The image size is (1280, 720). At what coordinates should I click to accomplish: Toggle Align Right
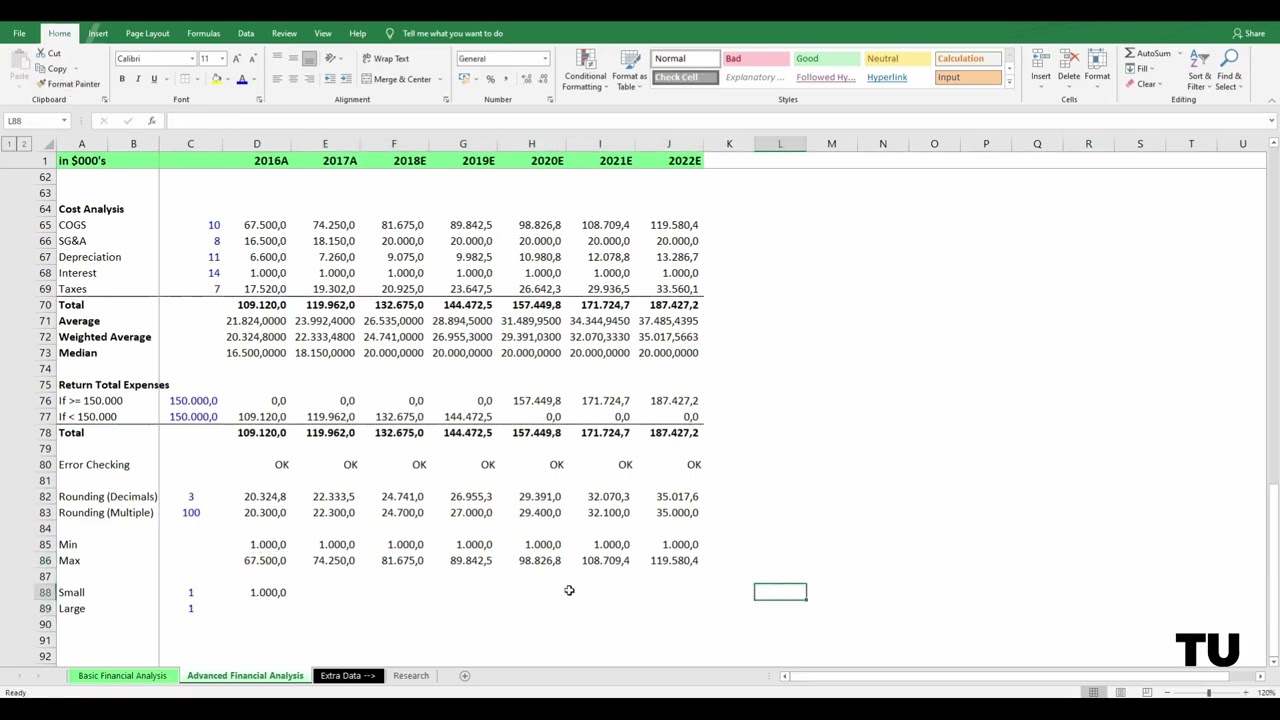tap(309, 79)
